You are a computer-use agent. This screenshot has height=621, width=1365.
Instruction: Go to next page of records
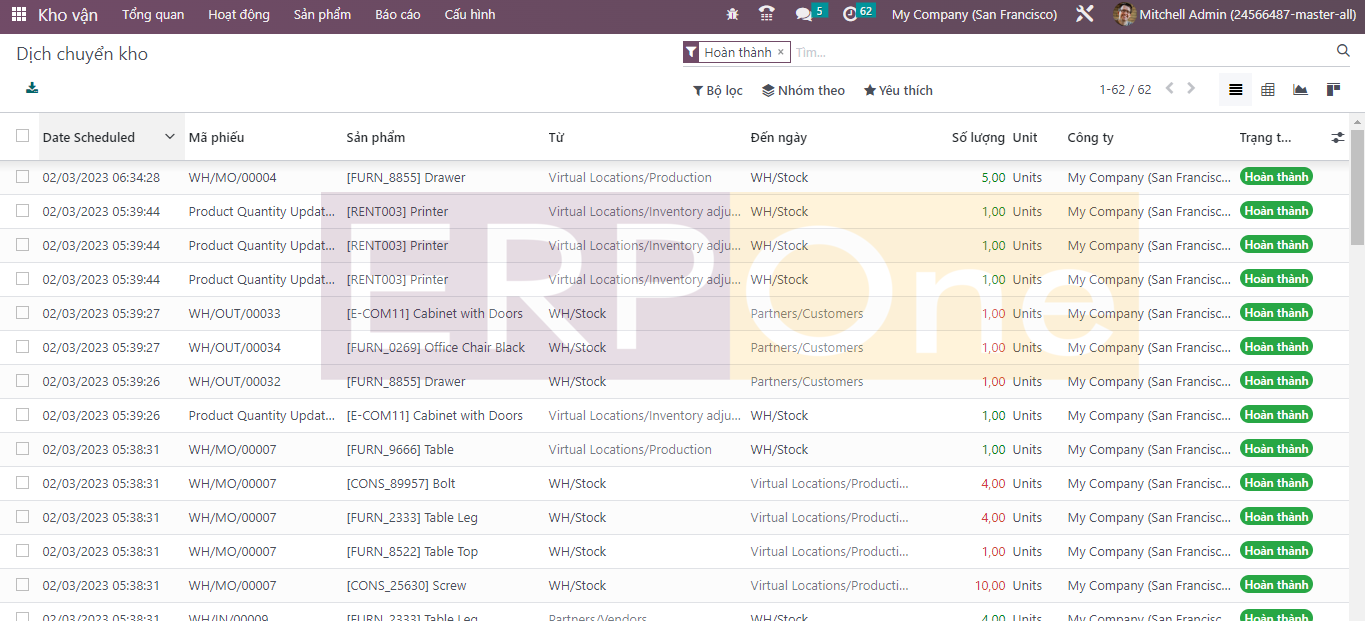[x=1191, y=89]
